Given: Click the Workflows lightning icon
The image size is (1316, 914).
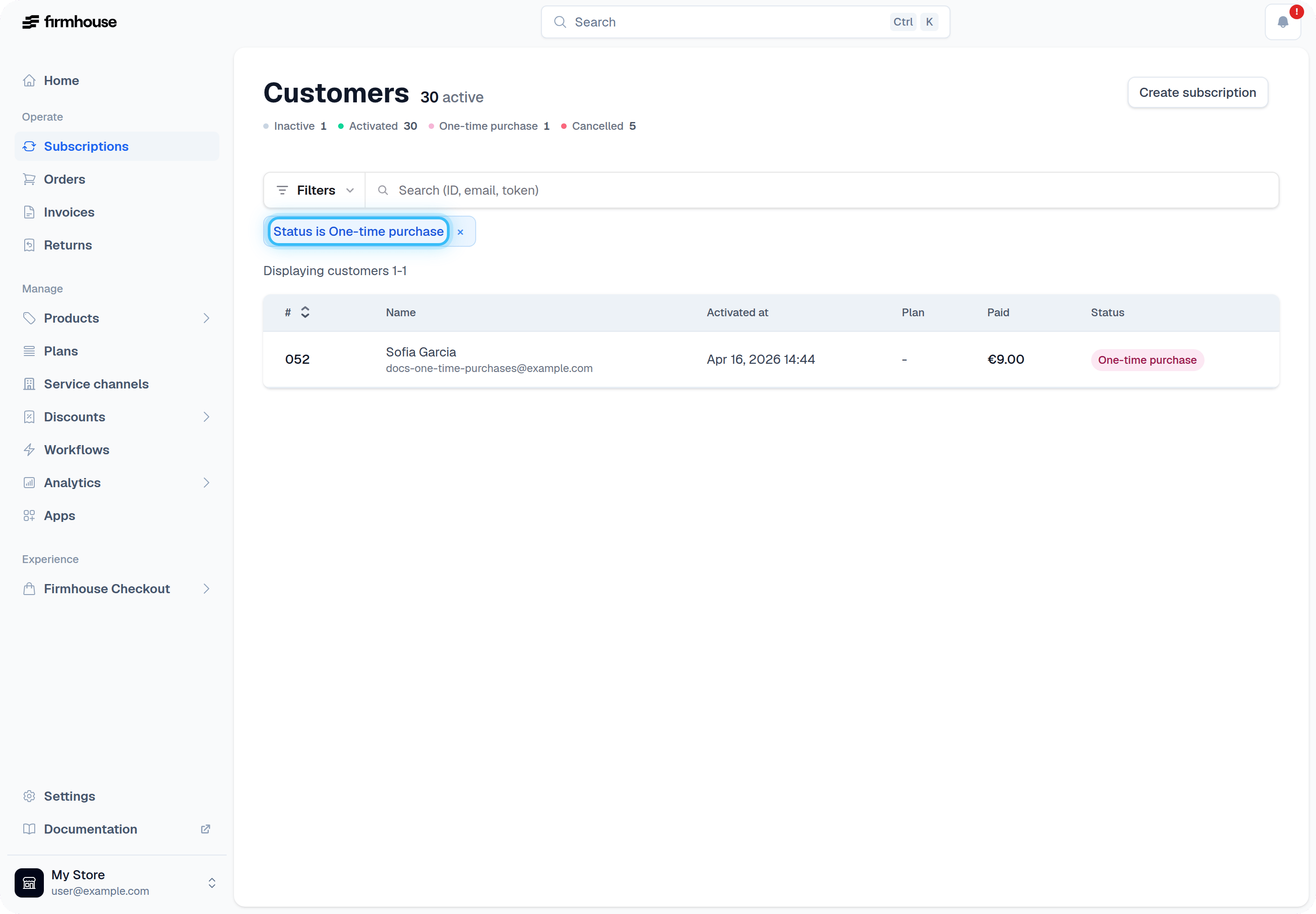Looking at the screenshot, I should click(x=29, y=450).
